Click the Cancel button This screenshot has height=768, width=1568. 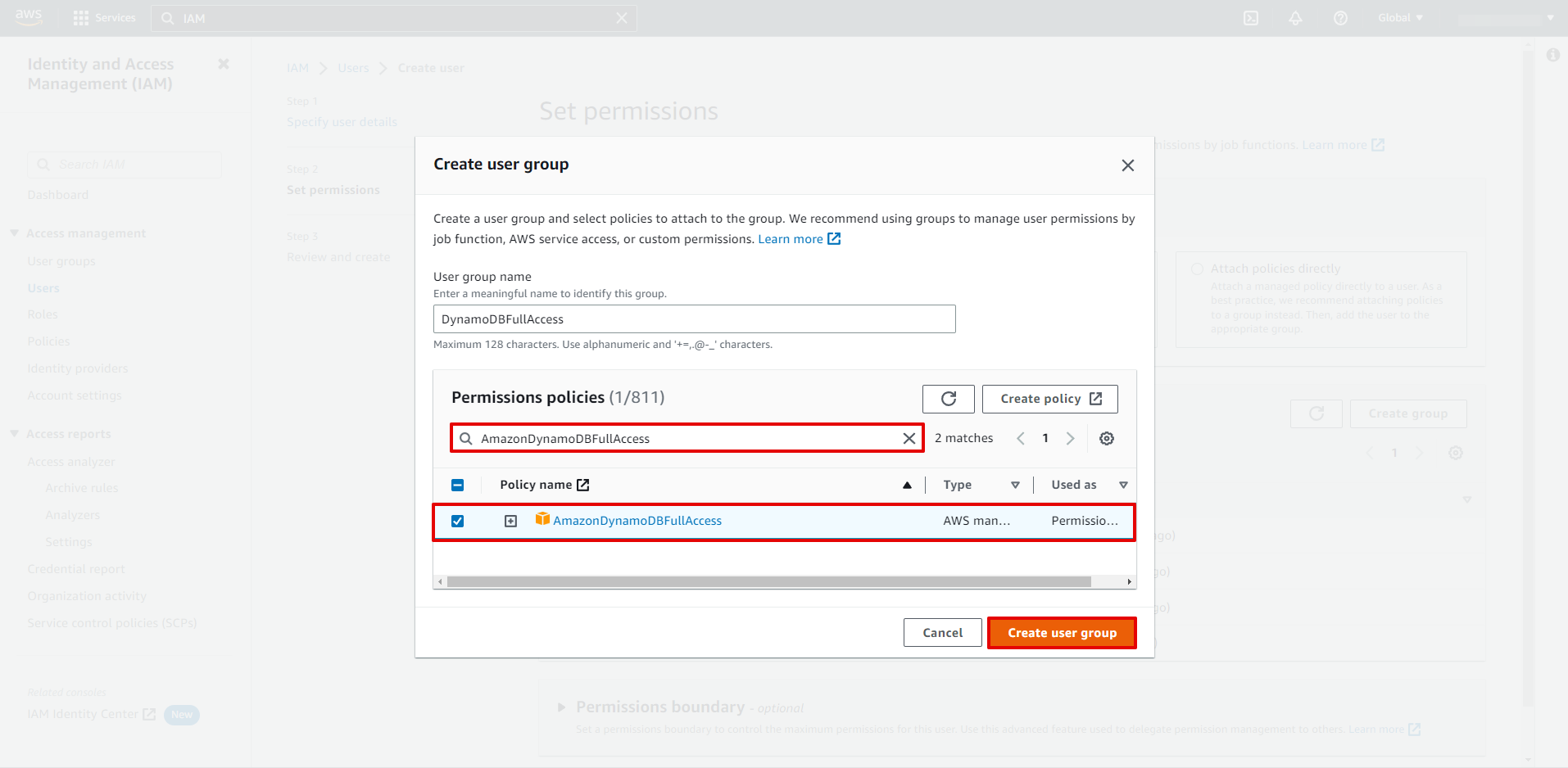pyautogui.click(x=943, y=633)
